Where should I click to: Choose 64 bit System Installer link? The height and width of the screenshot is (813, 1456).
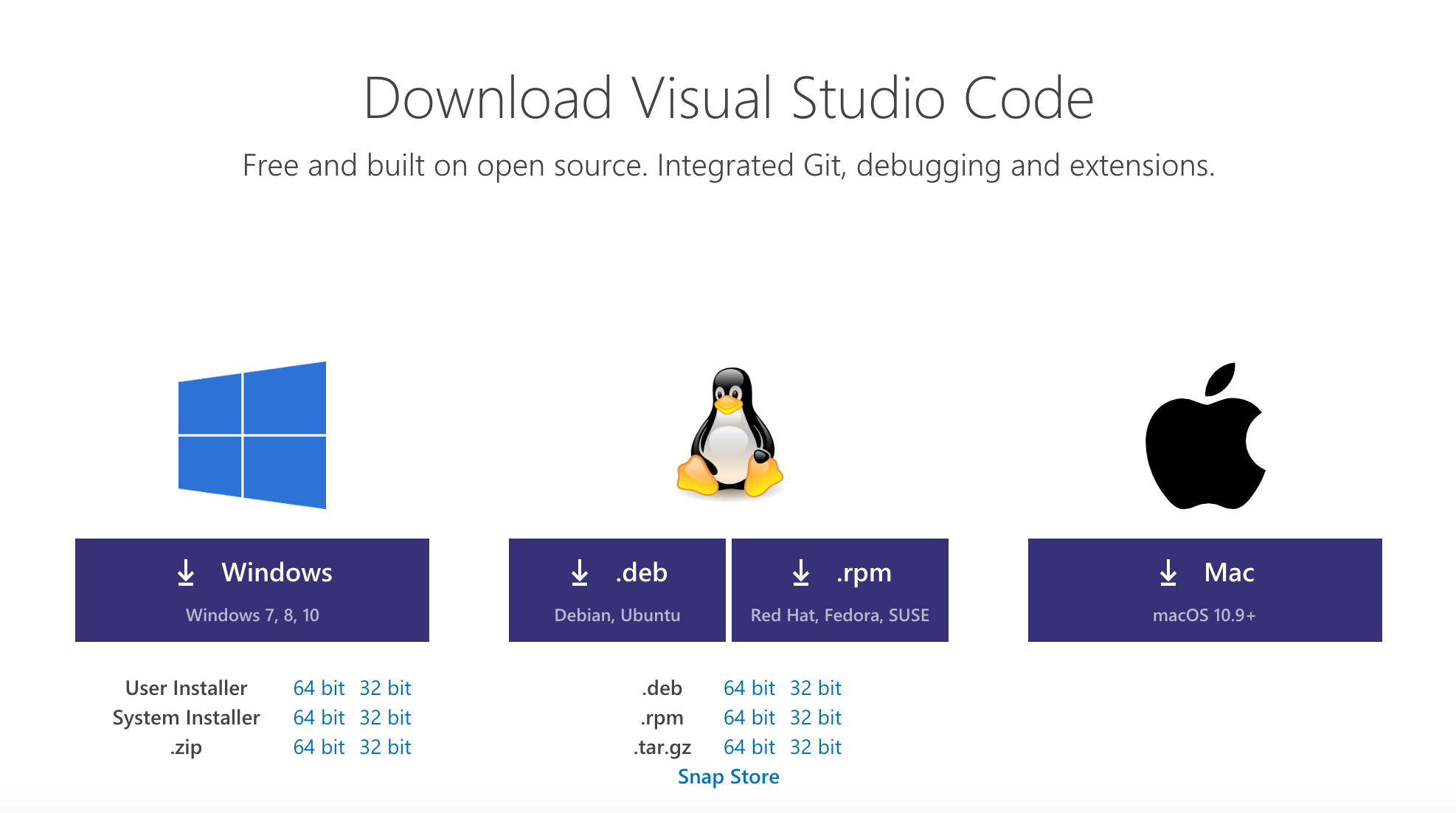(319, 718)
